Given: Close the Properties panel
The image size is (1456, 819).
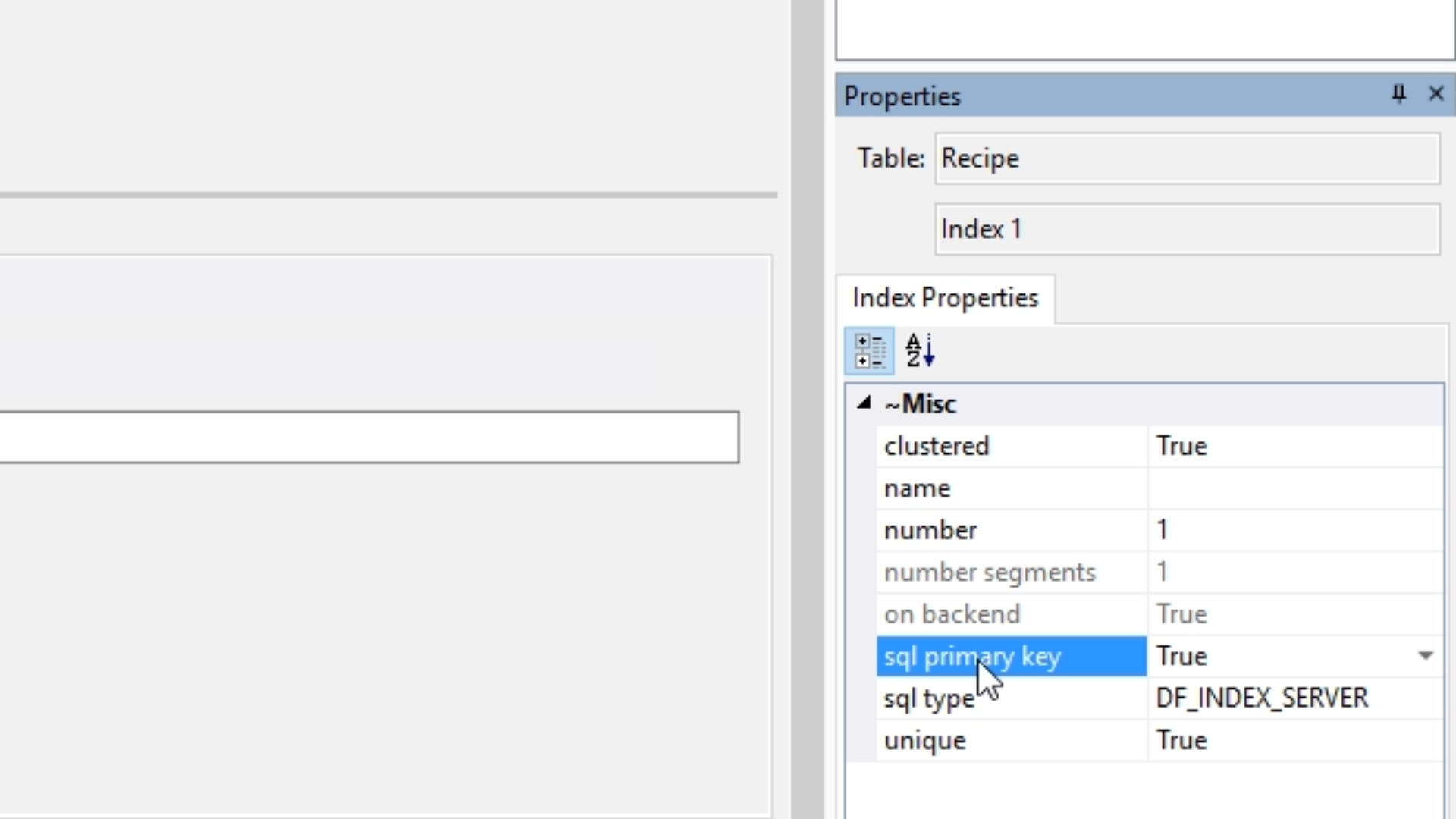Looking at the screenshot, I should click(1436, 94).
